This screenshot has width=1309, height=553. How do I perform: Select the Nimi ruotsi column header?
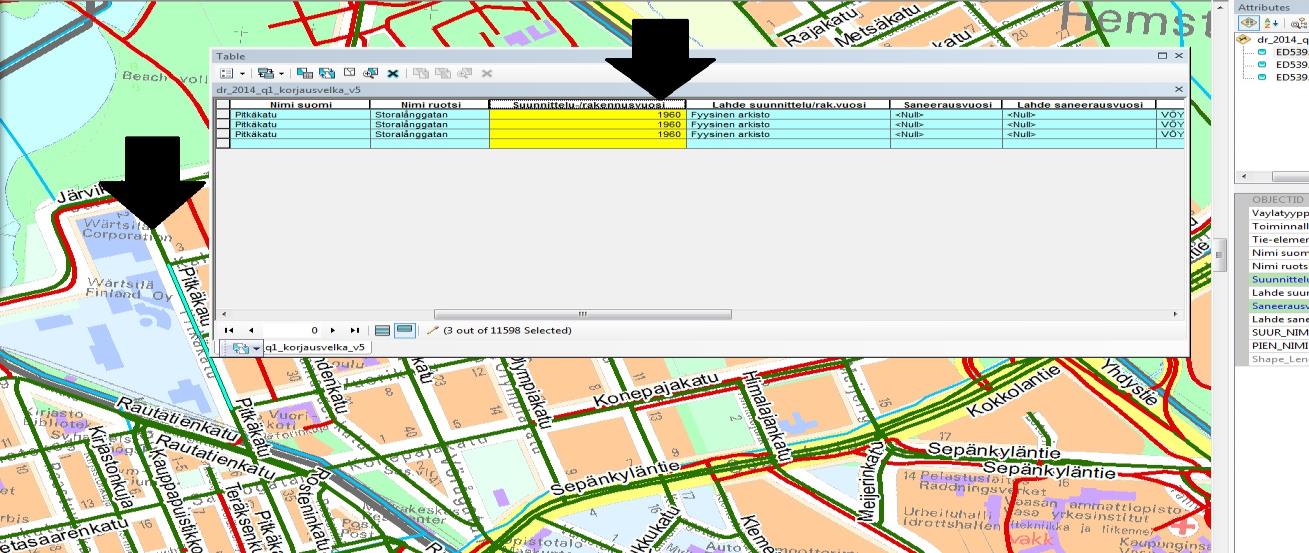tap(430, 104)
